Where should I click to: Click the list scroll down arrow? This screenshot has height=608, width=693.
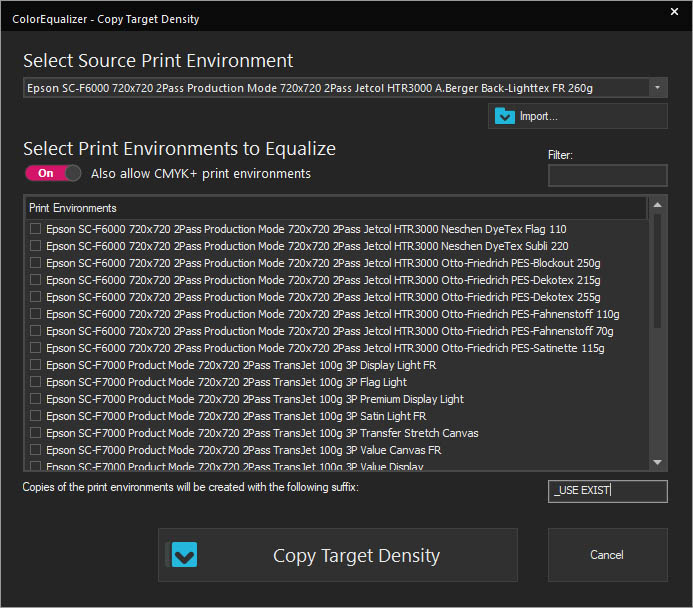click(657, 462)
